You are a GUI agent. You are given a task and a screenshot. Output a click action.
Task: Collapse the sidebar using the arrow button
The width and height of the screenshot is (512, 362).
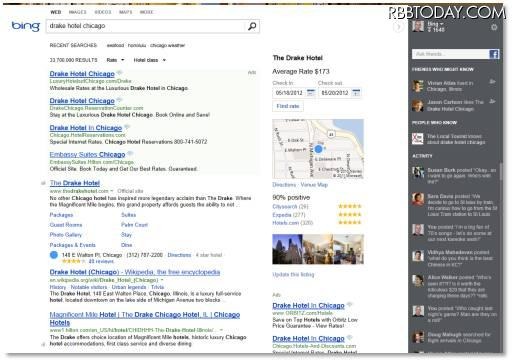[398, 27]
